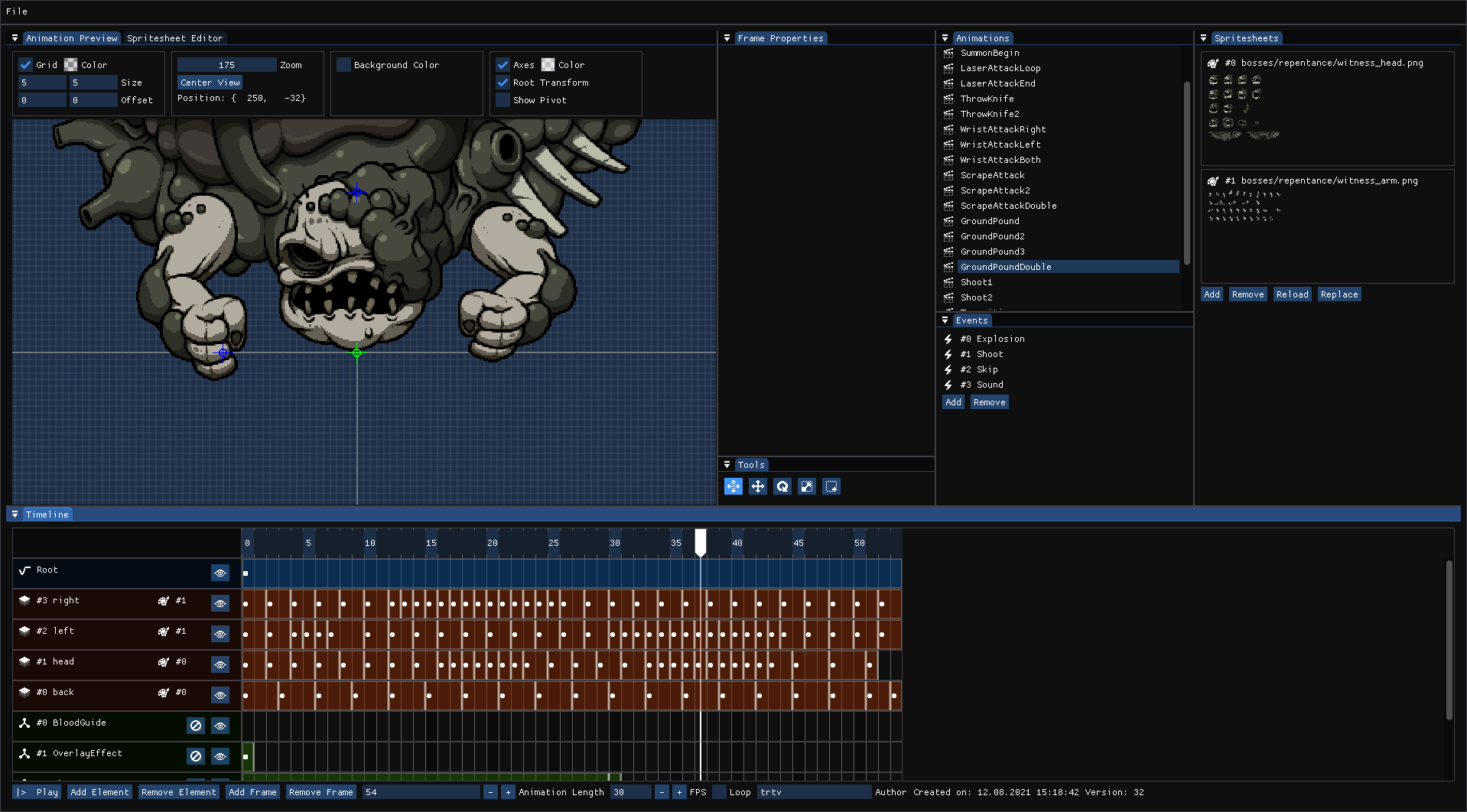This screenshot has height=812, width=1467.
Task: Click the null icon for #0 BloodGuide
Action: coord(24,723)
